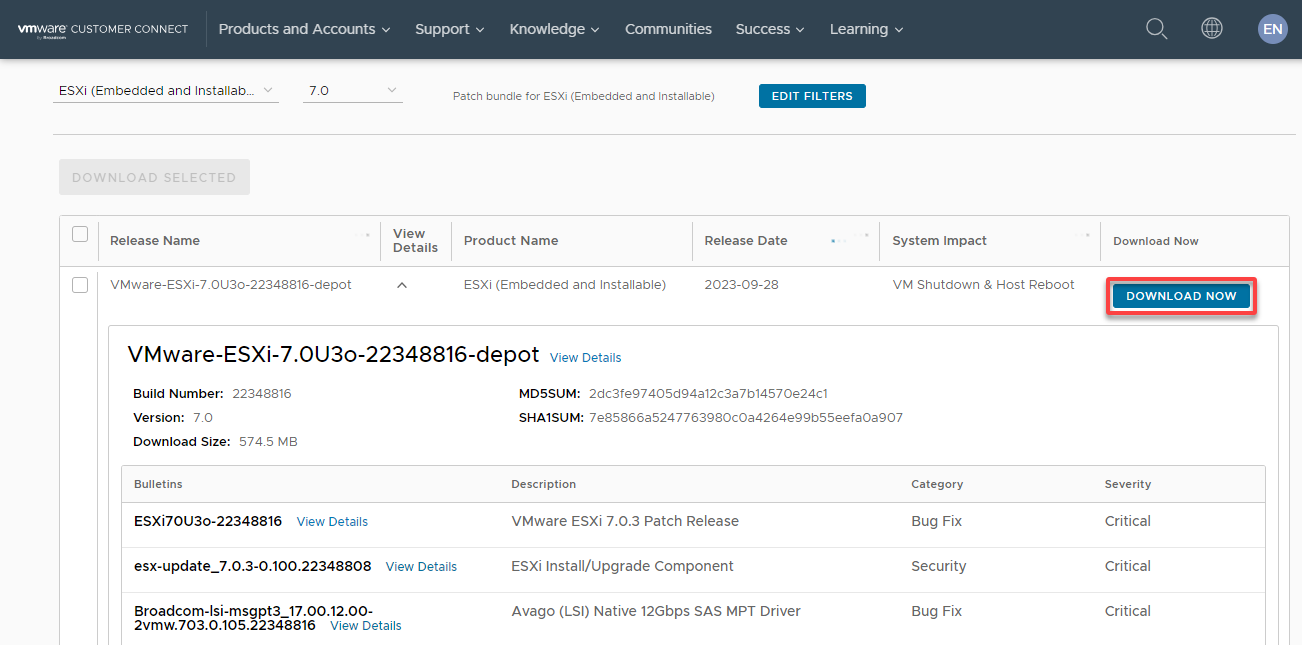Open the globe language selector
Screen dimensions: 1302x645
[1212, 29]
